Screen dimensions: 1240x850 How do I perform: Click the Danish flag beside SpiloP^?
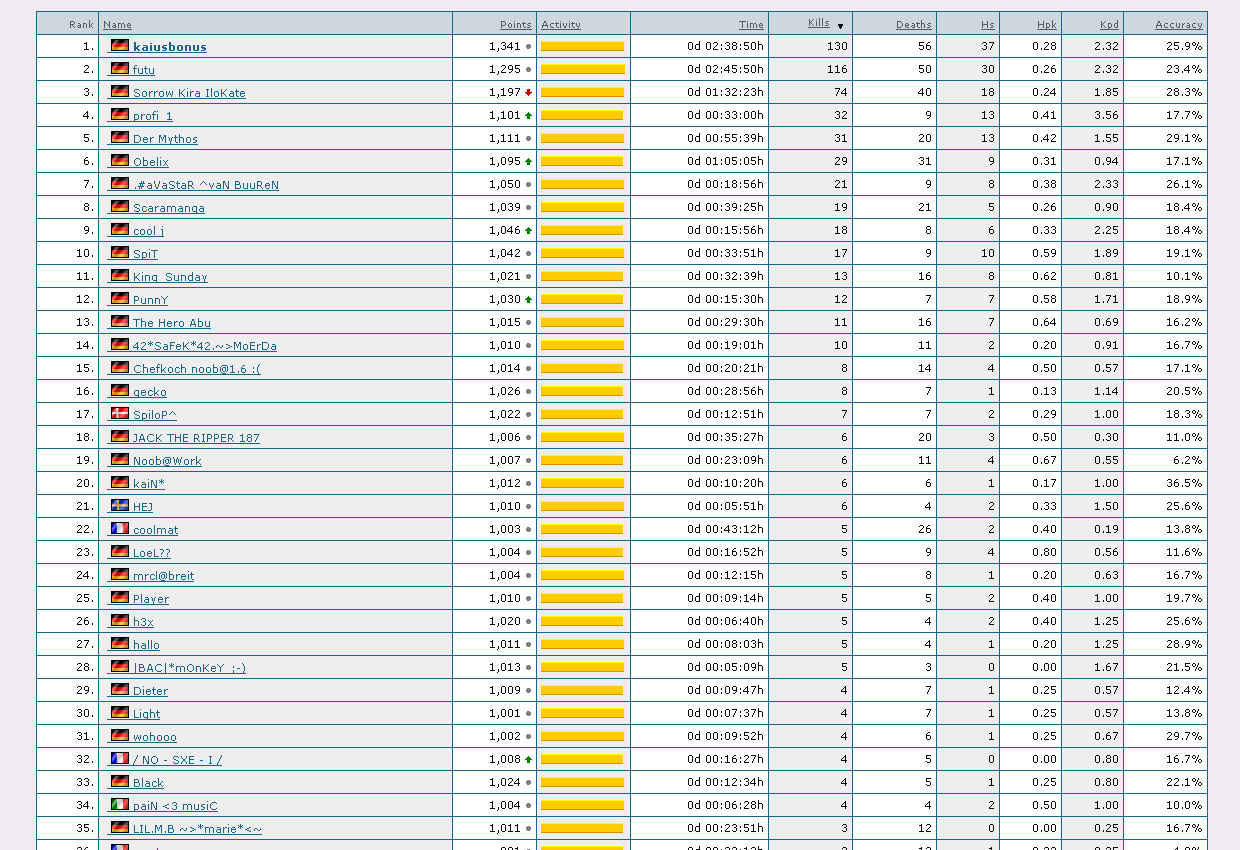[120, 414]
